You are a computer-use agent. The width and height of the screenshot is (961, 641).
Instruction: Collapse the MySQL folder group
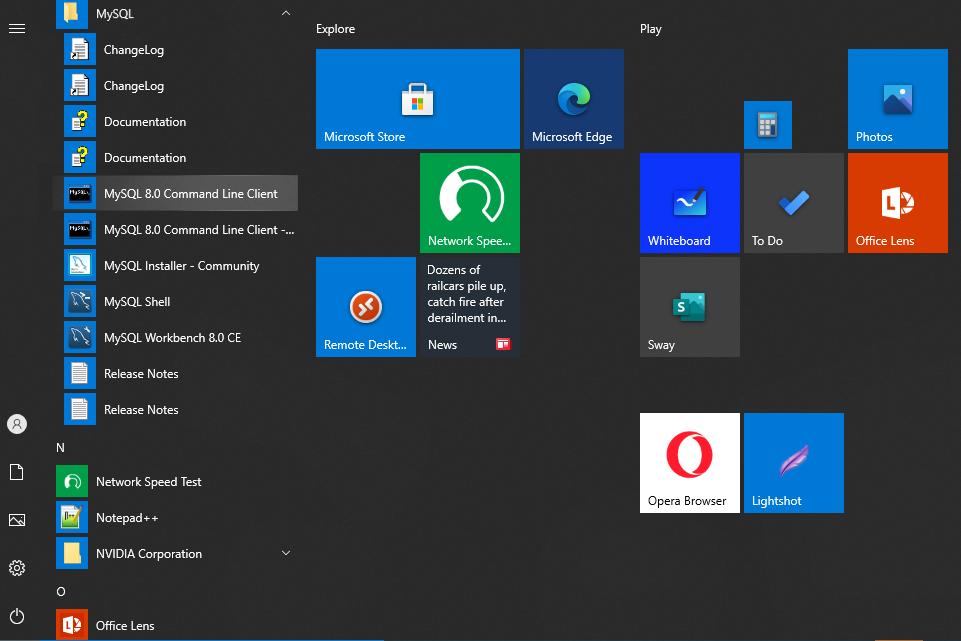pyautogui.click(x=286, y=14)
